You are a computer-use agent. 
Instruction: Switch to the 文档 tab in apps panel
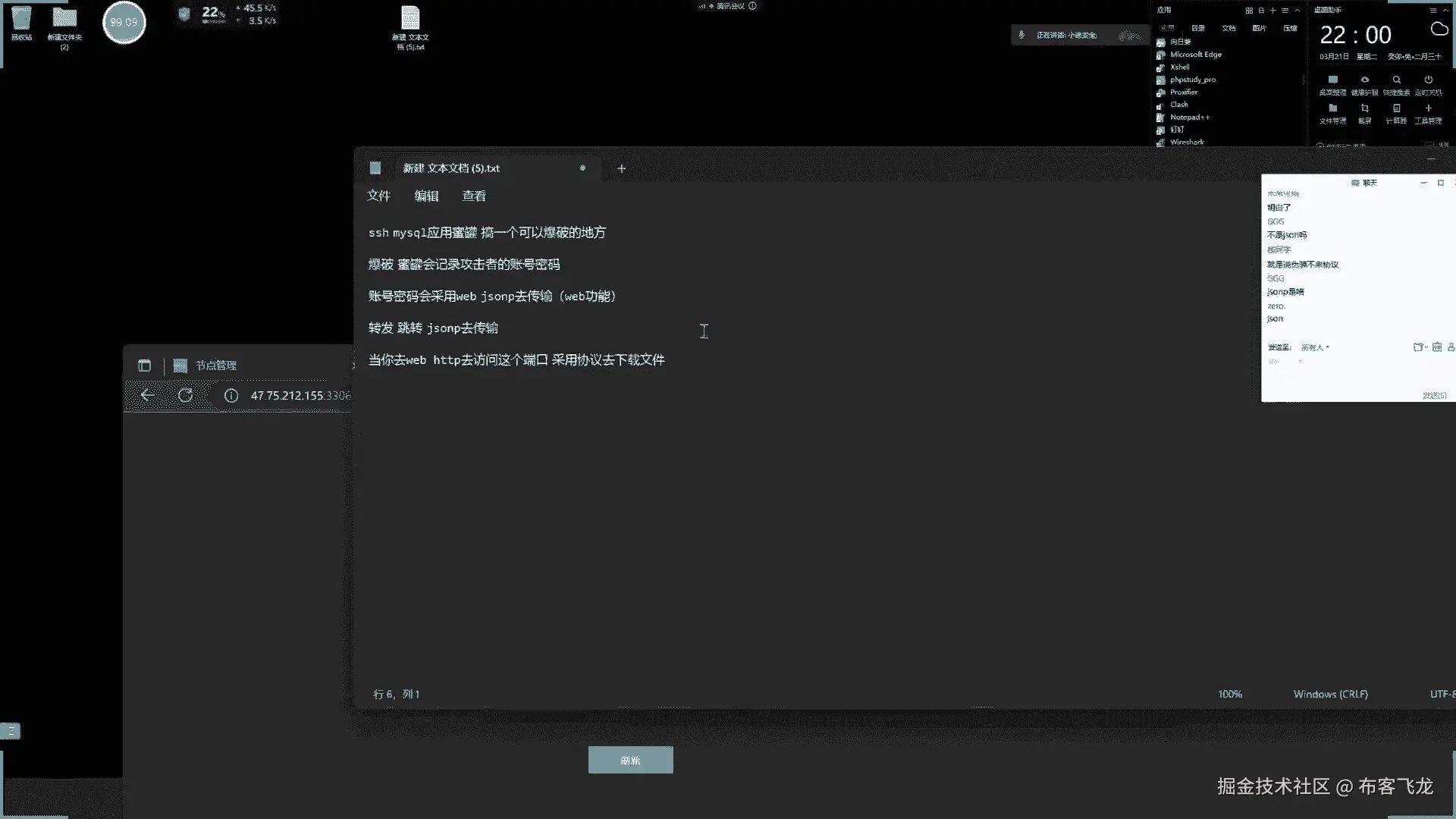pyautogui.click(x=1228, y=28)
